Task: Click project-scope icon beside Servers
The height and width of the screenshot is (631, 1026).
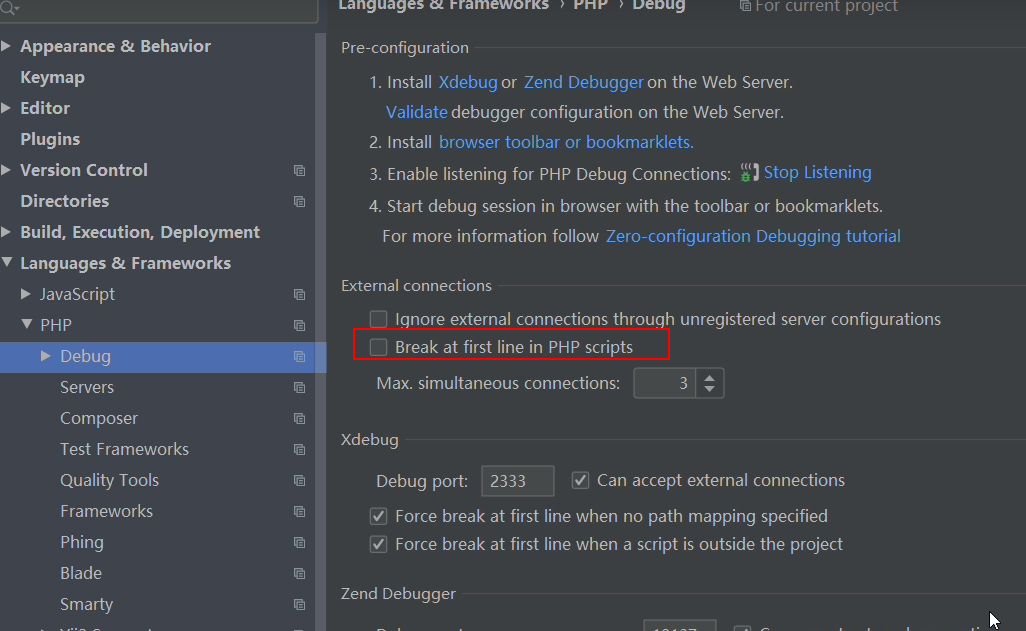Action: click(299, 388)
